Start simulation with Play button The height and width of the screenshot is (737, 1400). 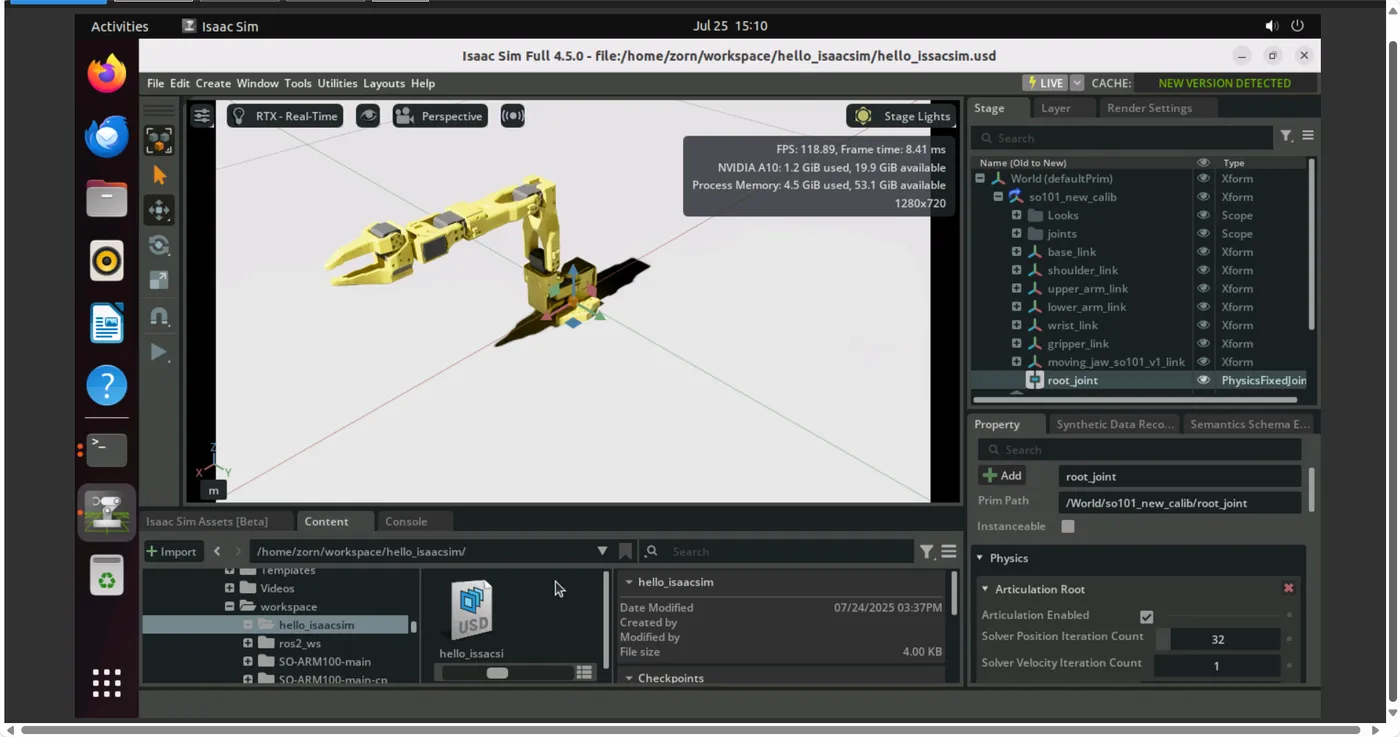[x=159, y=351]
